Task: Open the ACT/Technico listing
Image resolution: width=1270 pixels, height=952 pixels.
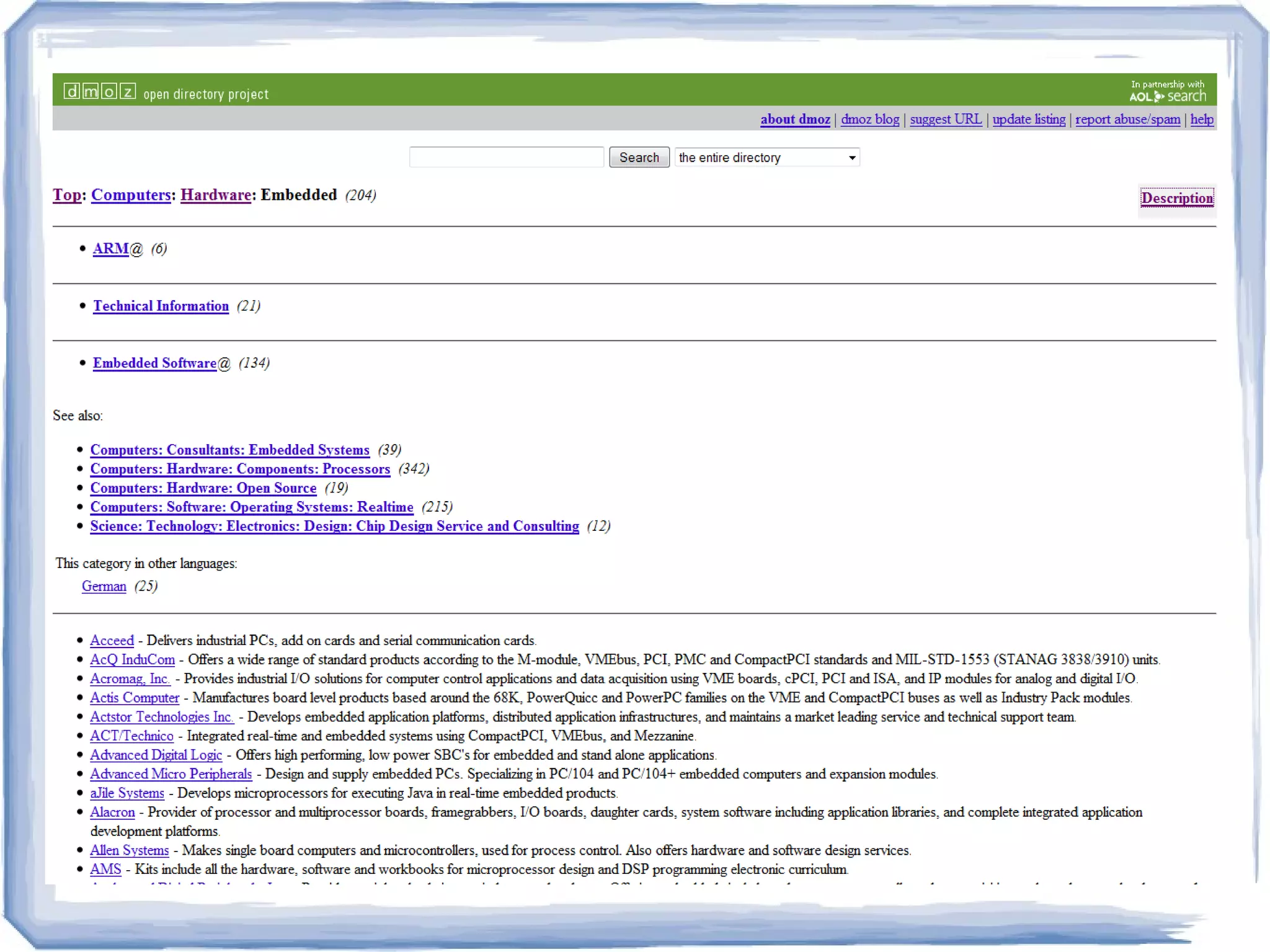Action: click(131, 736)
